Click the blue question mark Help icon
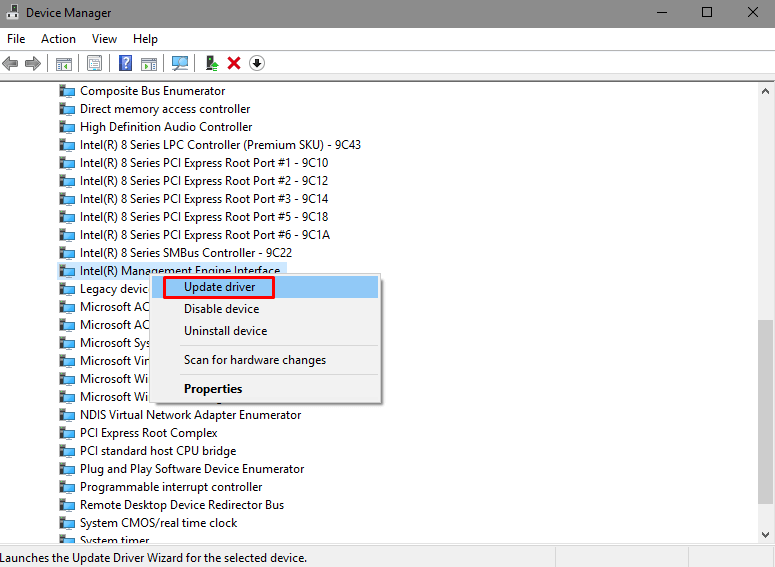775x567 pixels. pos(126,63)
